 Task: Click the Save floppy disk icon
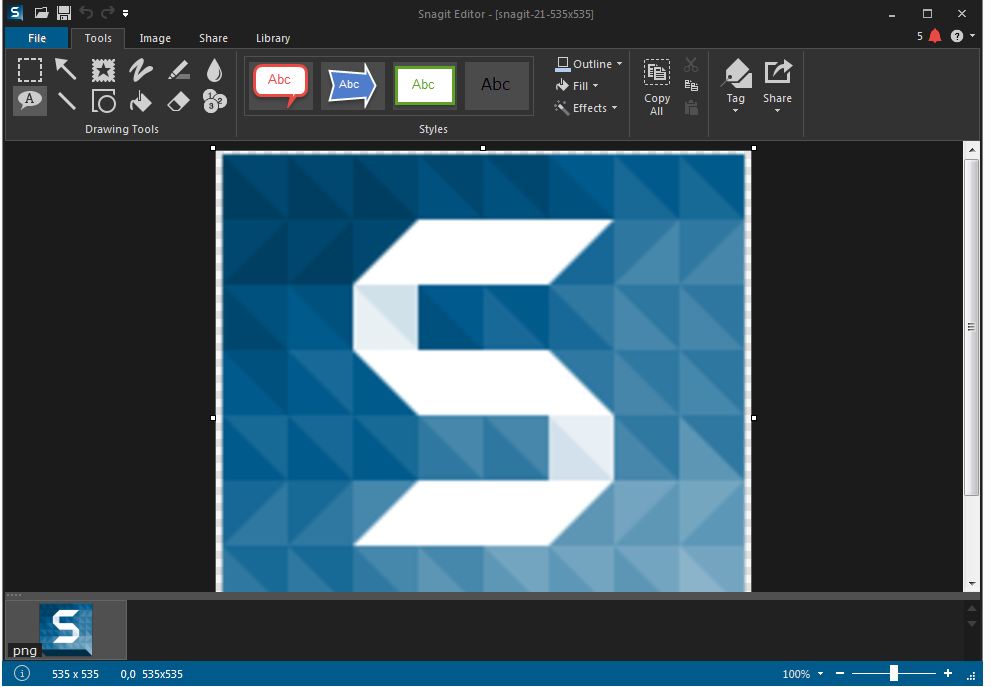coord(64,13)
